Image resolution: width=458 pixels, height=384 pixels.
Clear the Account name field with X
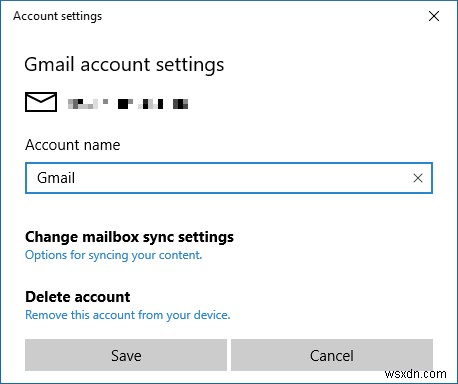(x=418, y=178)
